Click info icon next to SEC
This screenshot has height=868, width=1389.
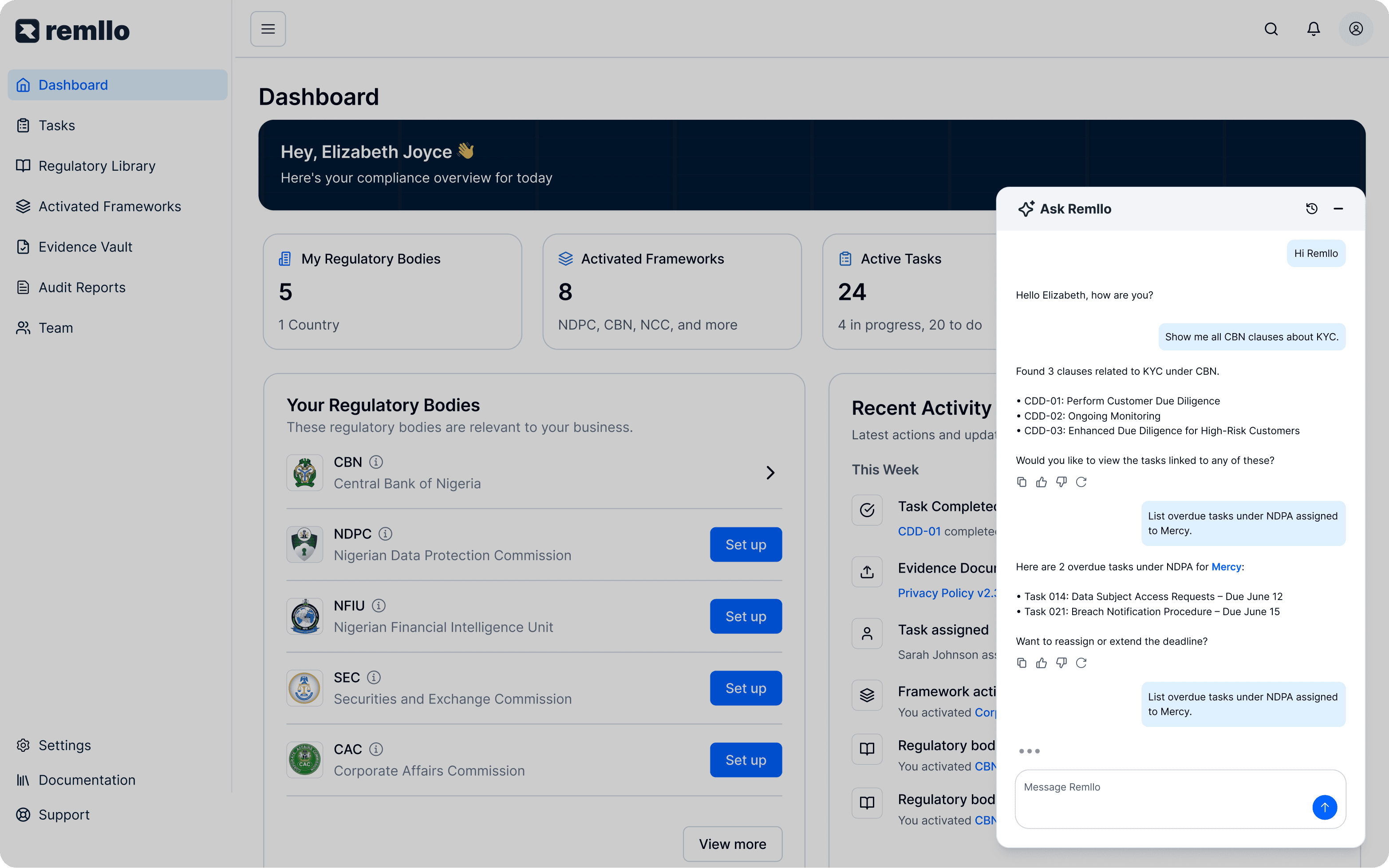[x=374, y=677]
